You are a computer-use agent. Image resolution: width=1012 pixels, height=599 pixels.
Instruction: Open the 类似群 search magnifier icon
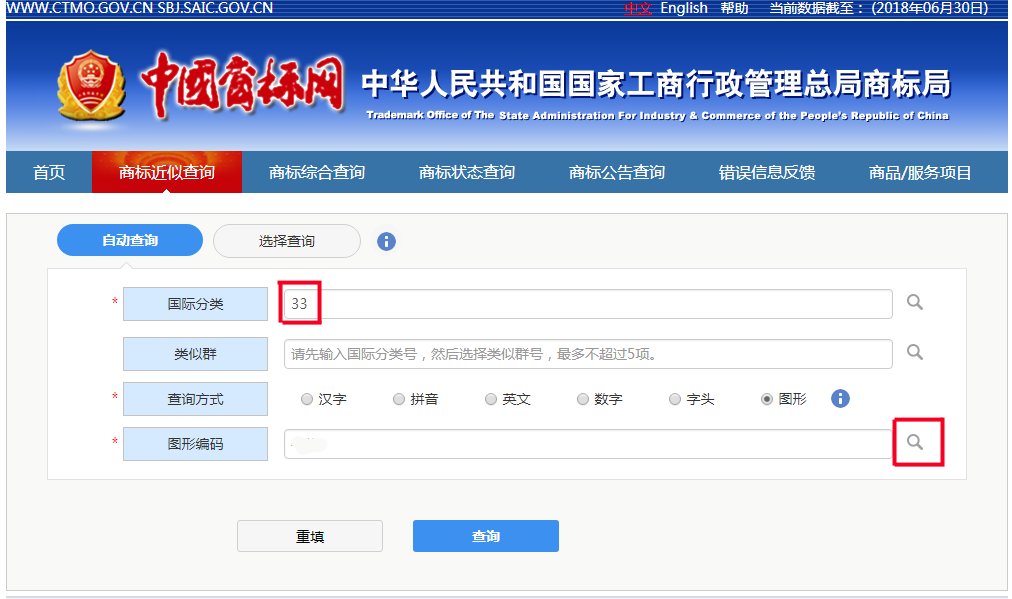[913, 352]
